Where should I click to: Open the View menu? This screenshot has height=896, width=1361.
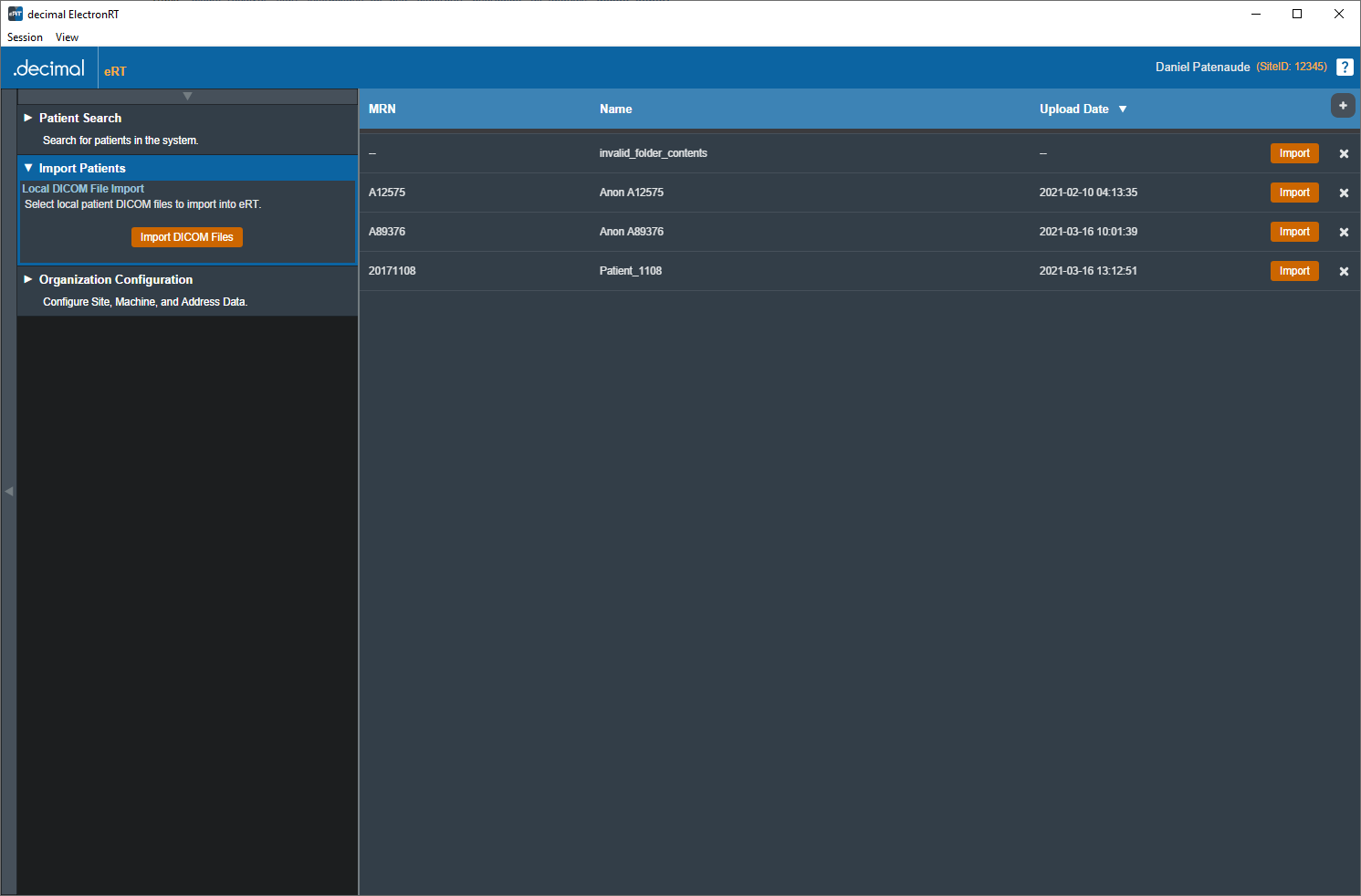coord(67,37)
